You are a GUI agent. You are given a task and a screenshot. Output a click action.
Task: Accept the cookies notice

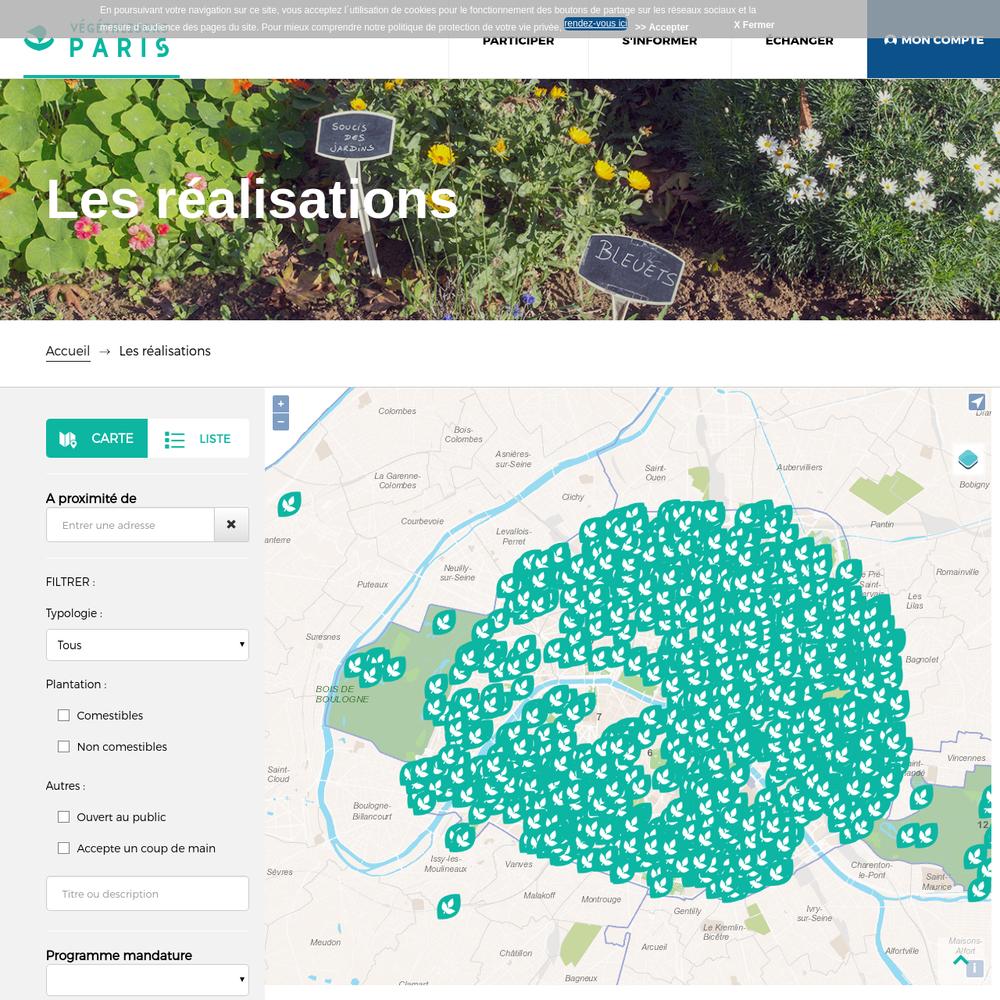[661, 27]
